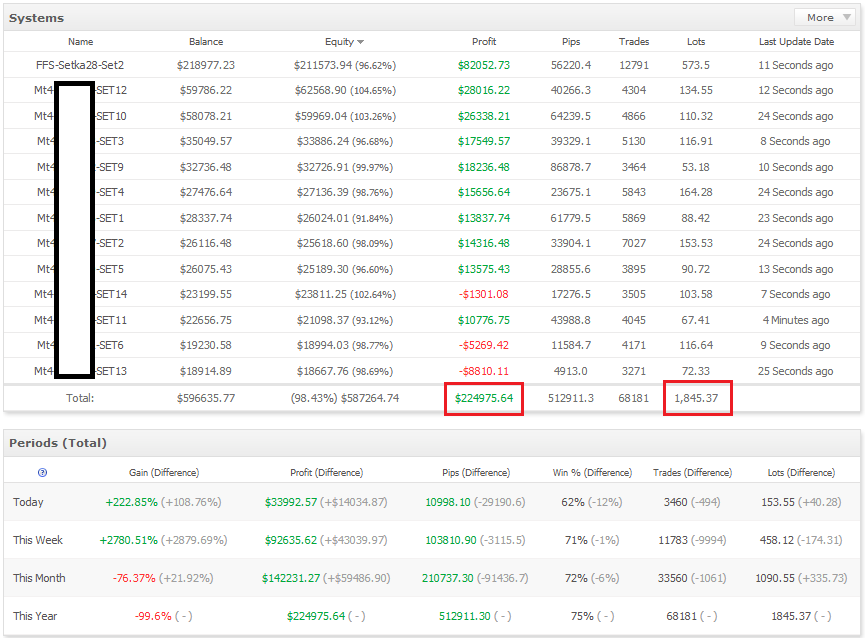Open the system ending in SET14

tap(81, 294)
